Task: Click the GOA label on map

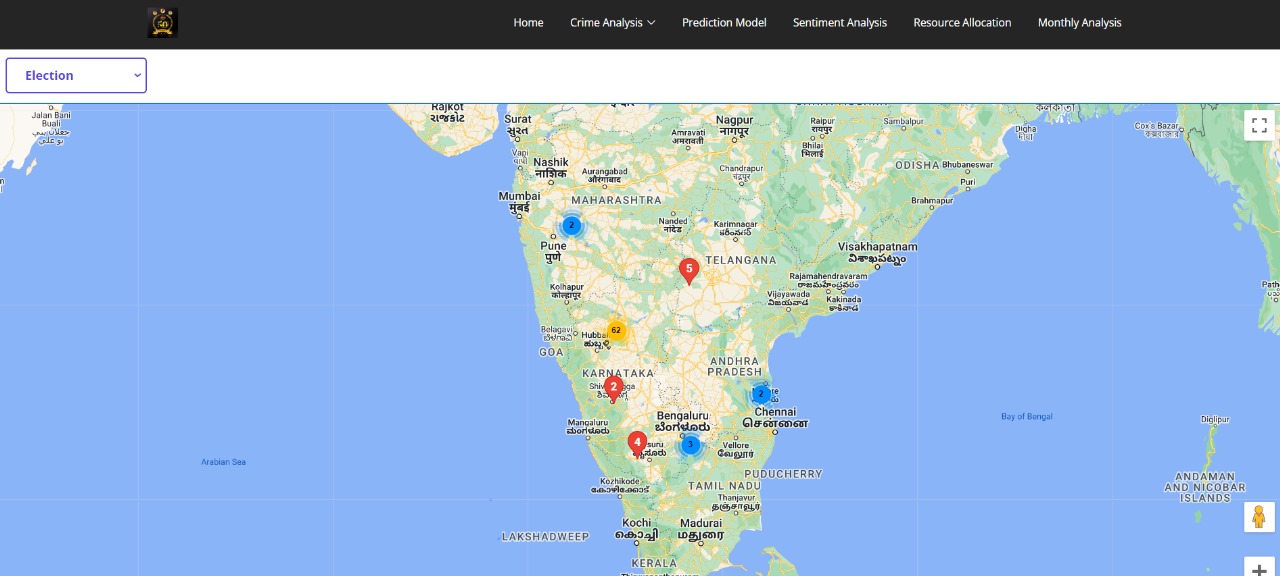Action: pyautogui.click(x=552, y=352)
